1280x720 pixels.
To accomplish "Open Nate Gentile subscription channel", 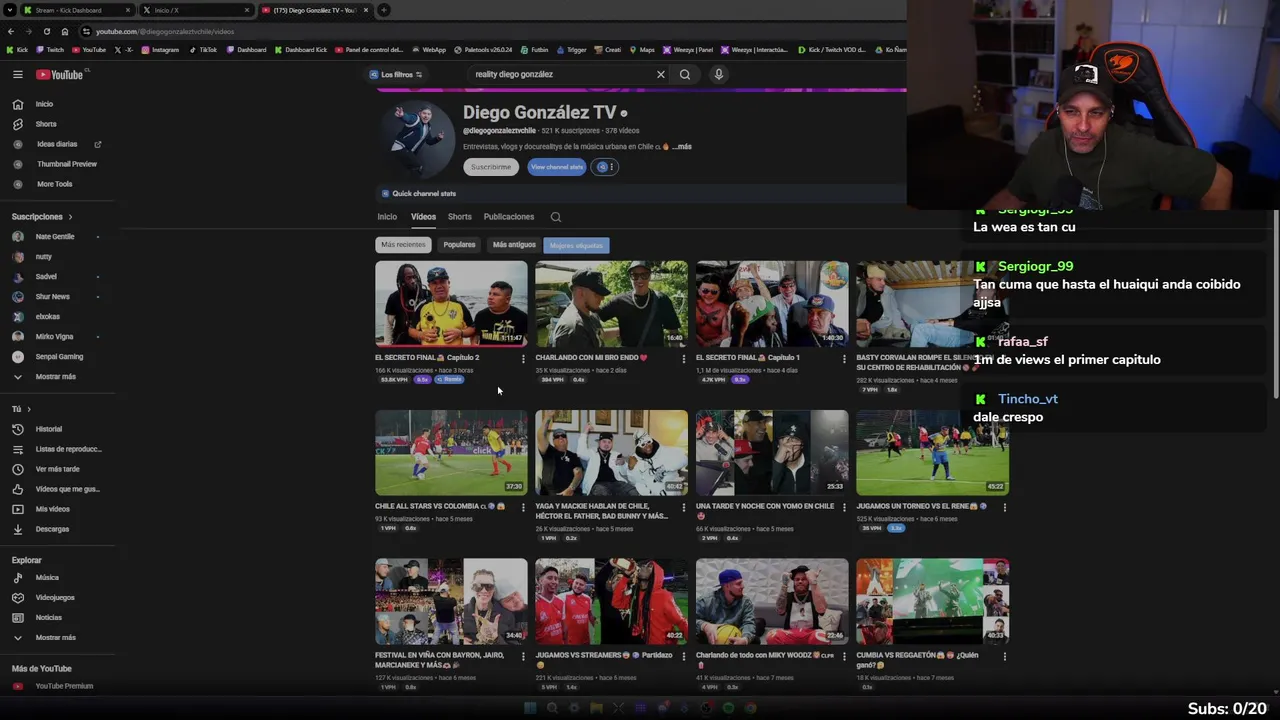I will coord(55,237).
